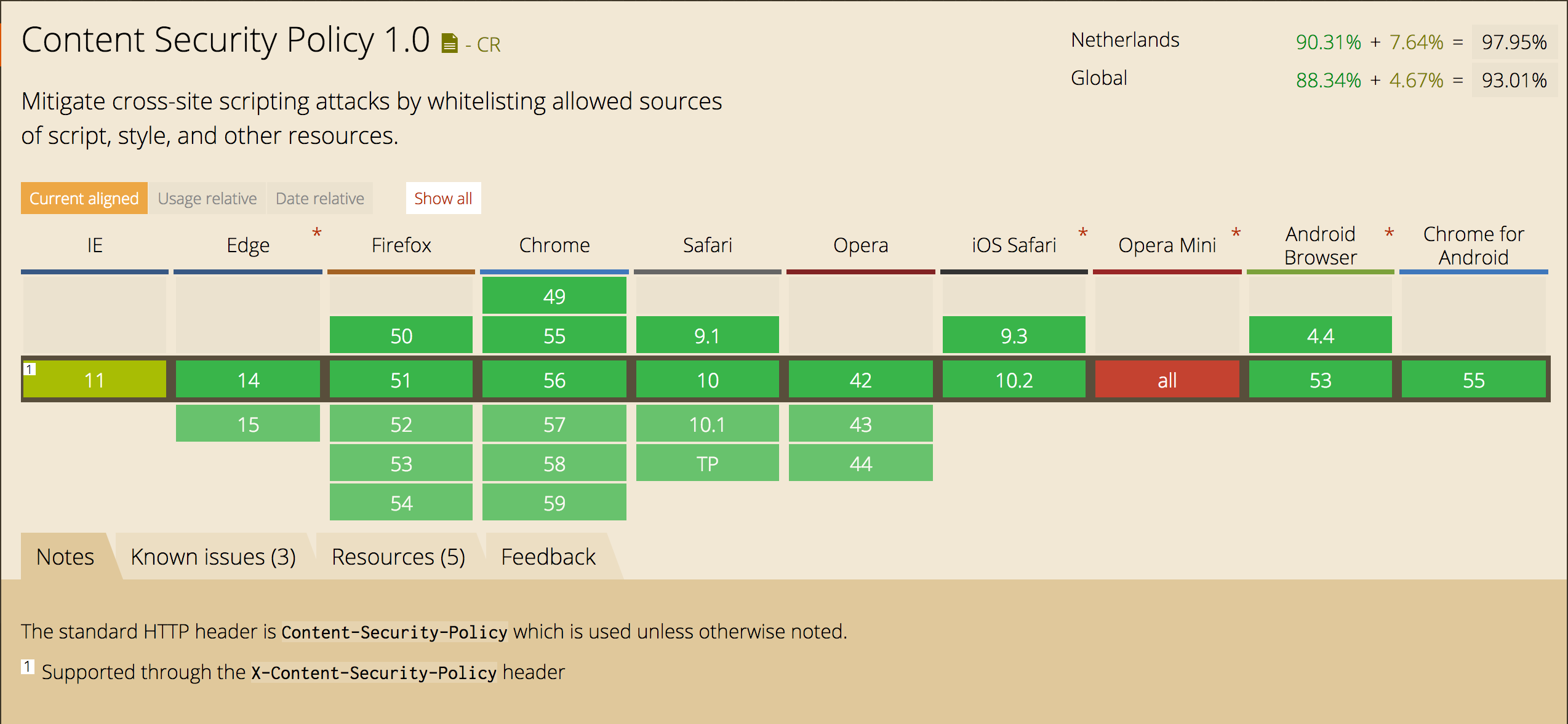
Task: Open the Resources (5) tab
Action: pyautogui.click(x=399, y=557)
